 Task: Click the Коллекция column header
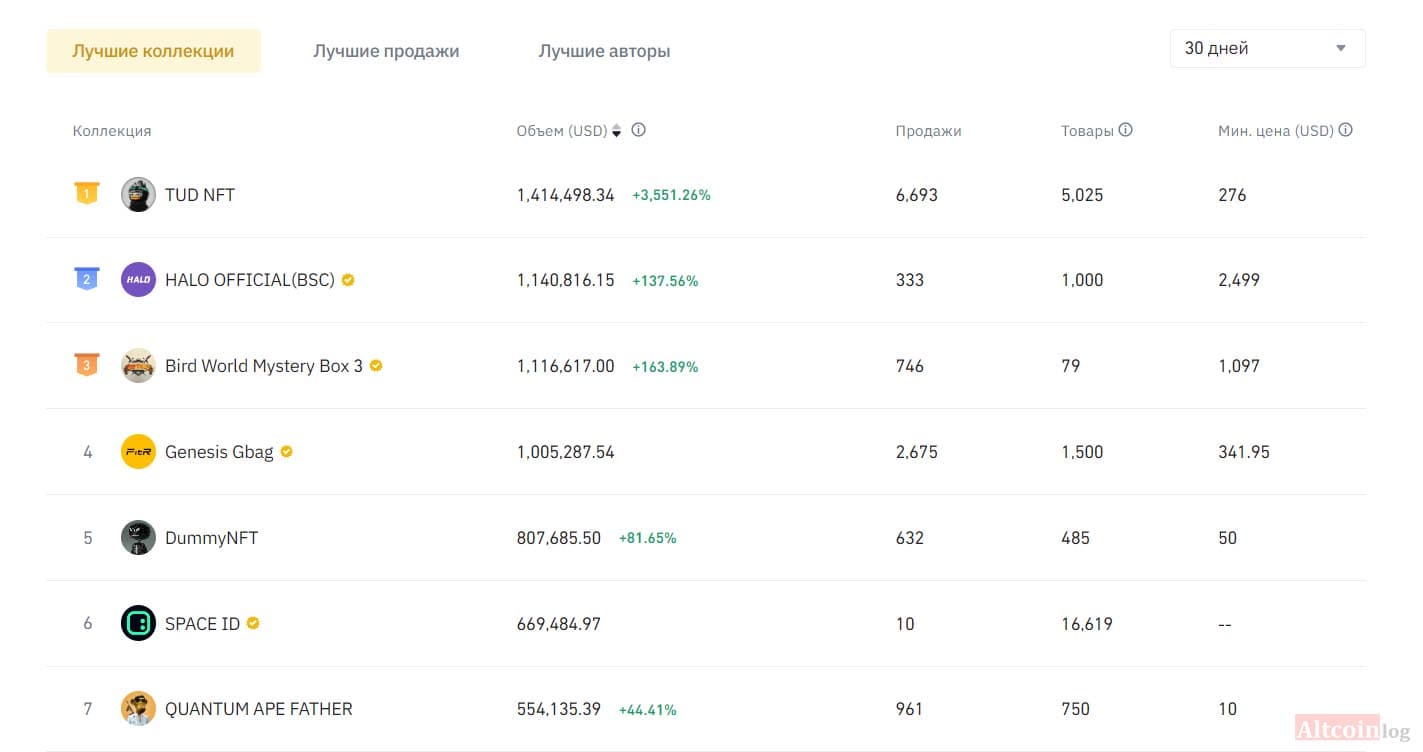click(112, 131)
